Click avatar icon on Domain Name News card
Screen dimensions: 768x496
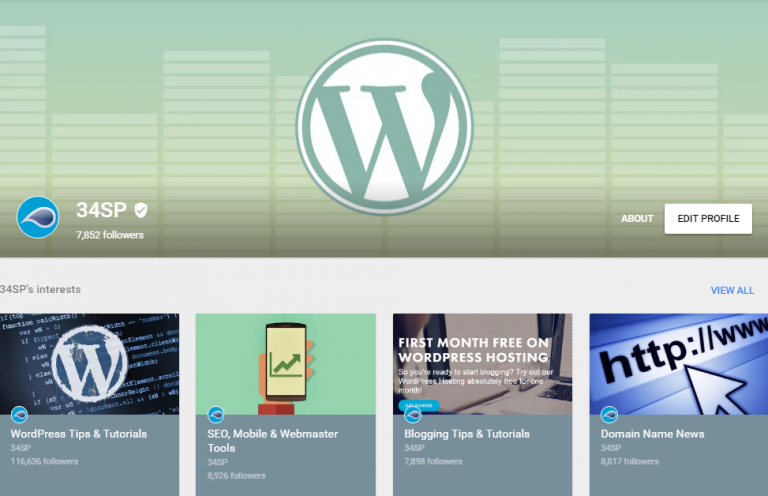point(609,415)
